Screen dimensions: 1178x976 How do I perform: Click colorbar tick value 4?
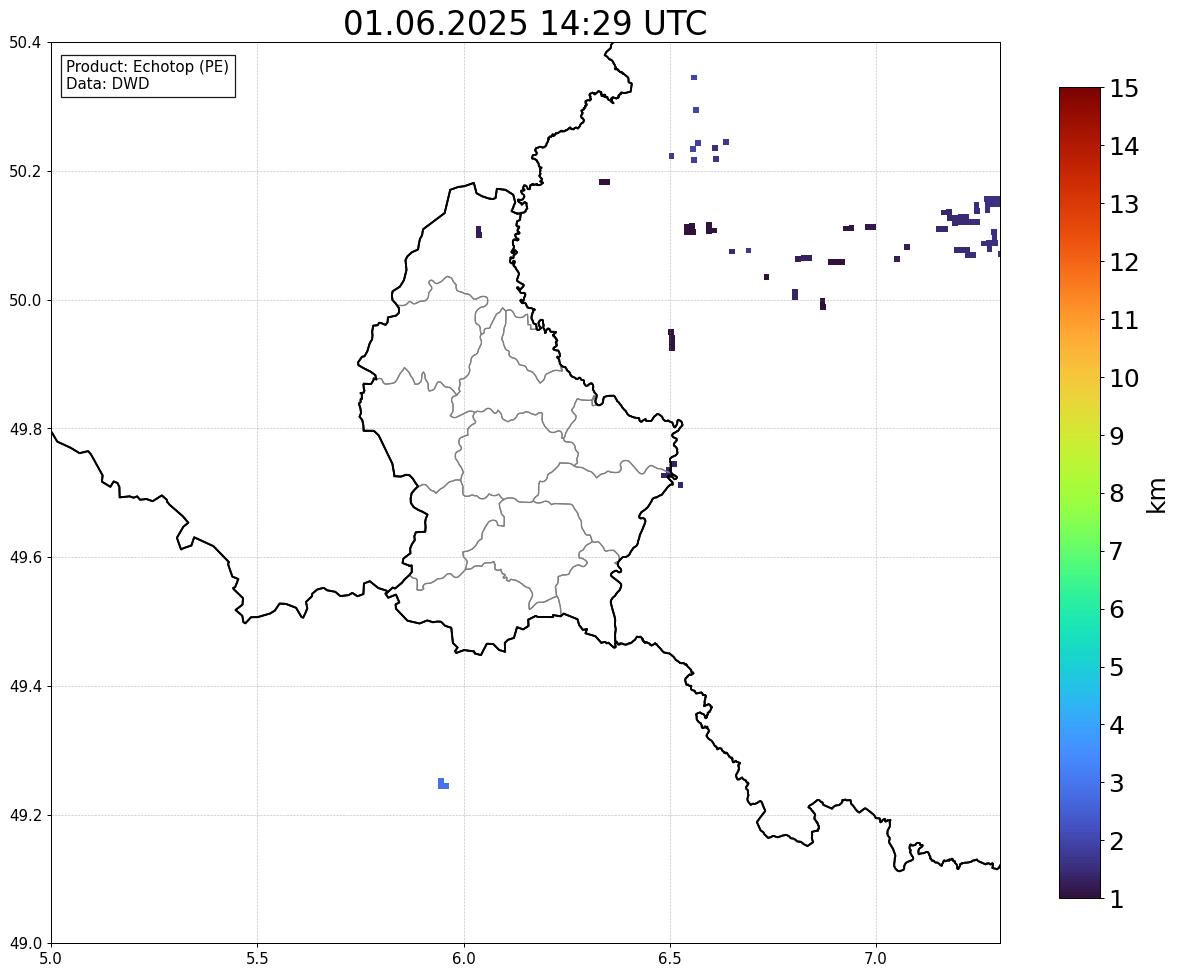1116,725
